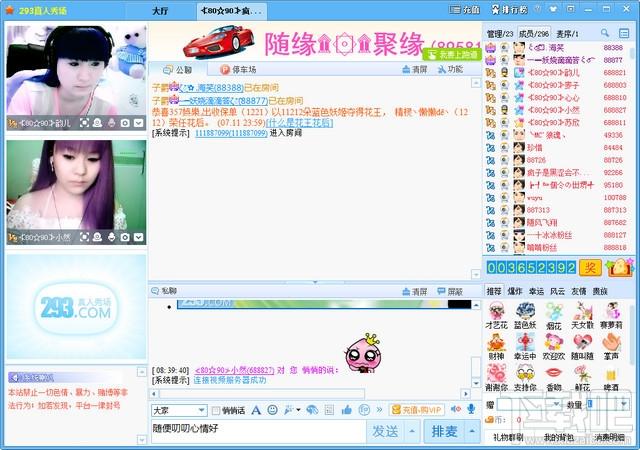Click the speaker volume icon in chat toolbar

click(456, 410)
